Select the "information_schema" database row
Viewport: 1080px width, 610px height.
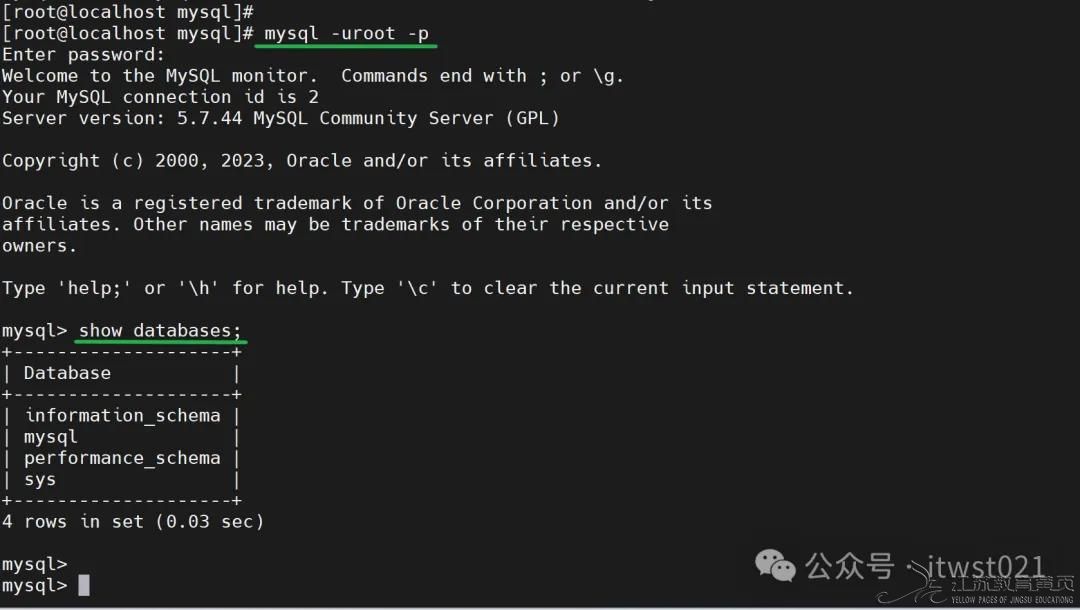coord(122,415)
